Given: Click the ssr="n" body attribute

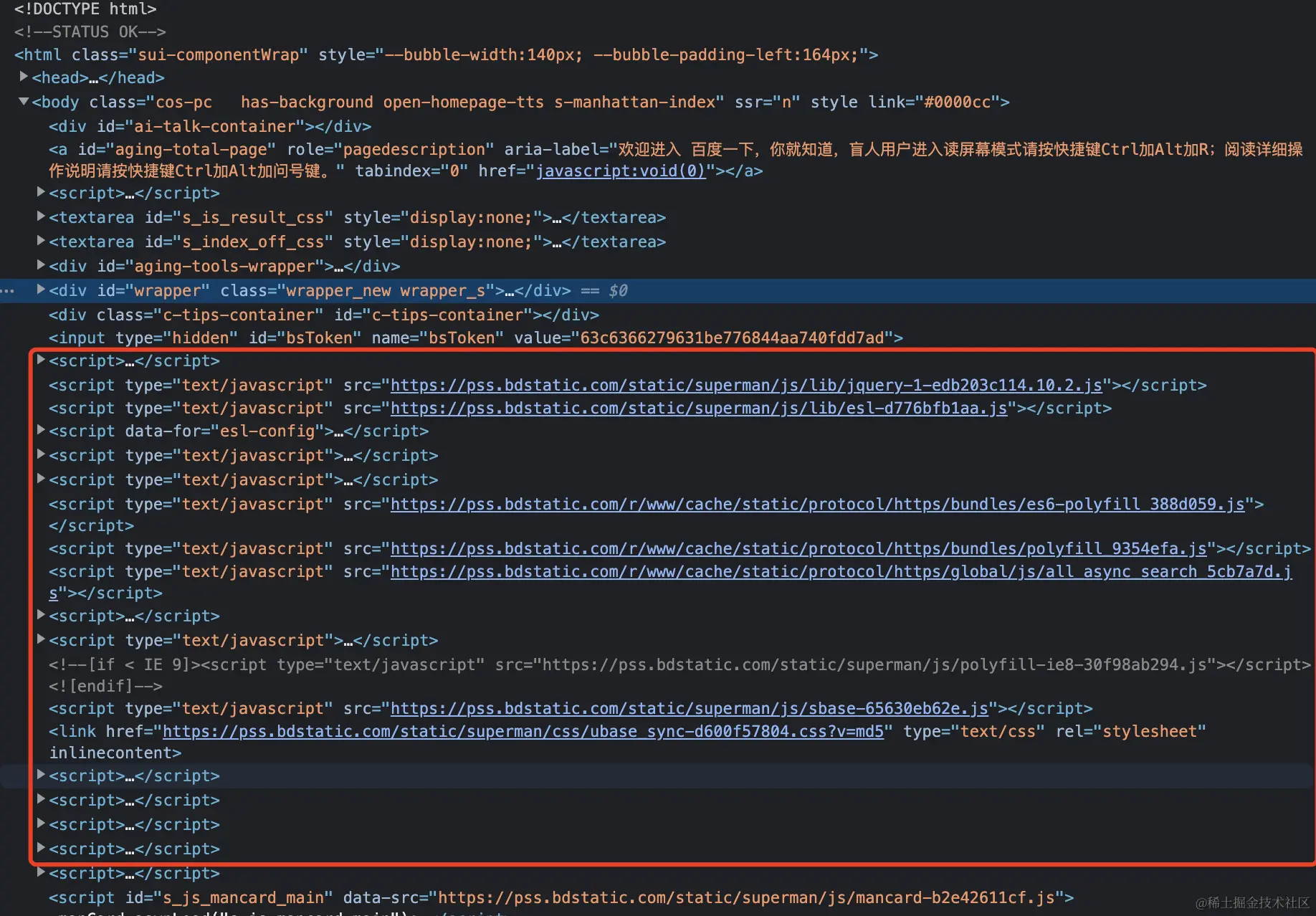Looking at the screenshot, I should pos(767,102).
